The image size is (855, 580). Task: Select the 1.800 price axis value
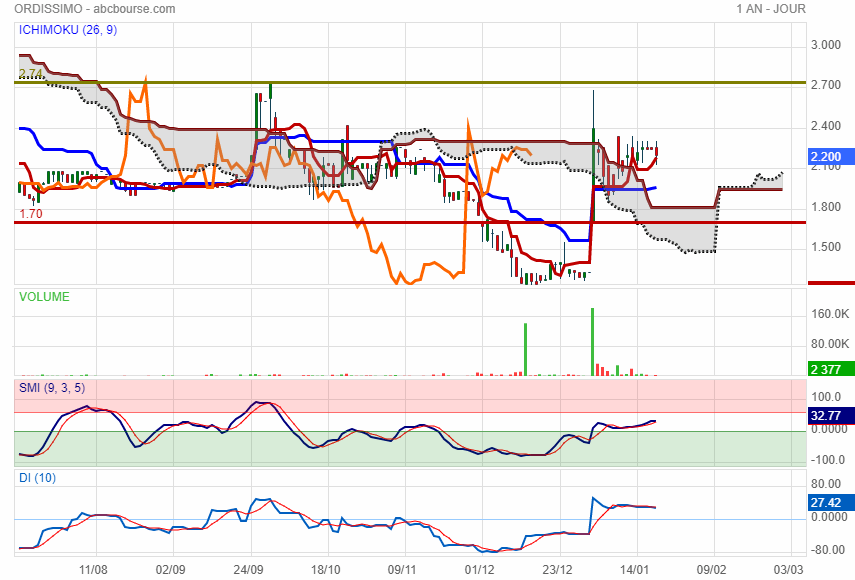click(826, 207)
